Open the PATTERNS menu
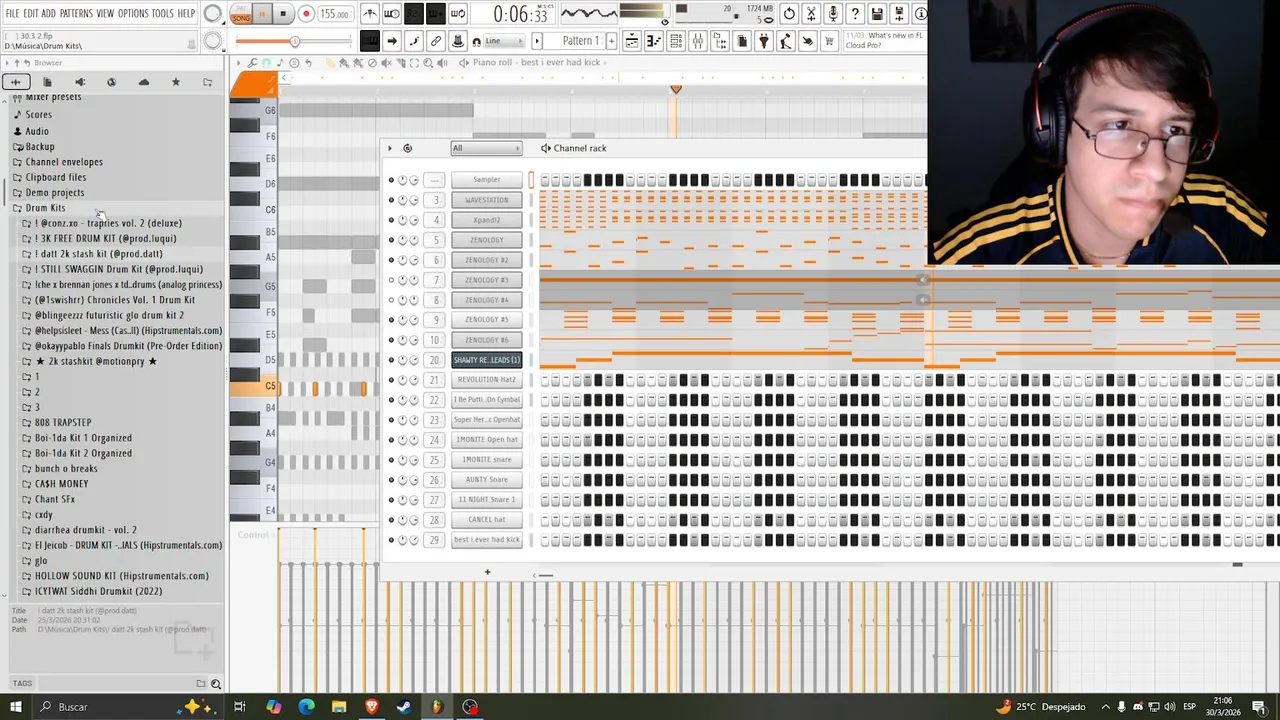Image resolution: width=1280 pixels, height=720 pixels. tap(76, 14)
